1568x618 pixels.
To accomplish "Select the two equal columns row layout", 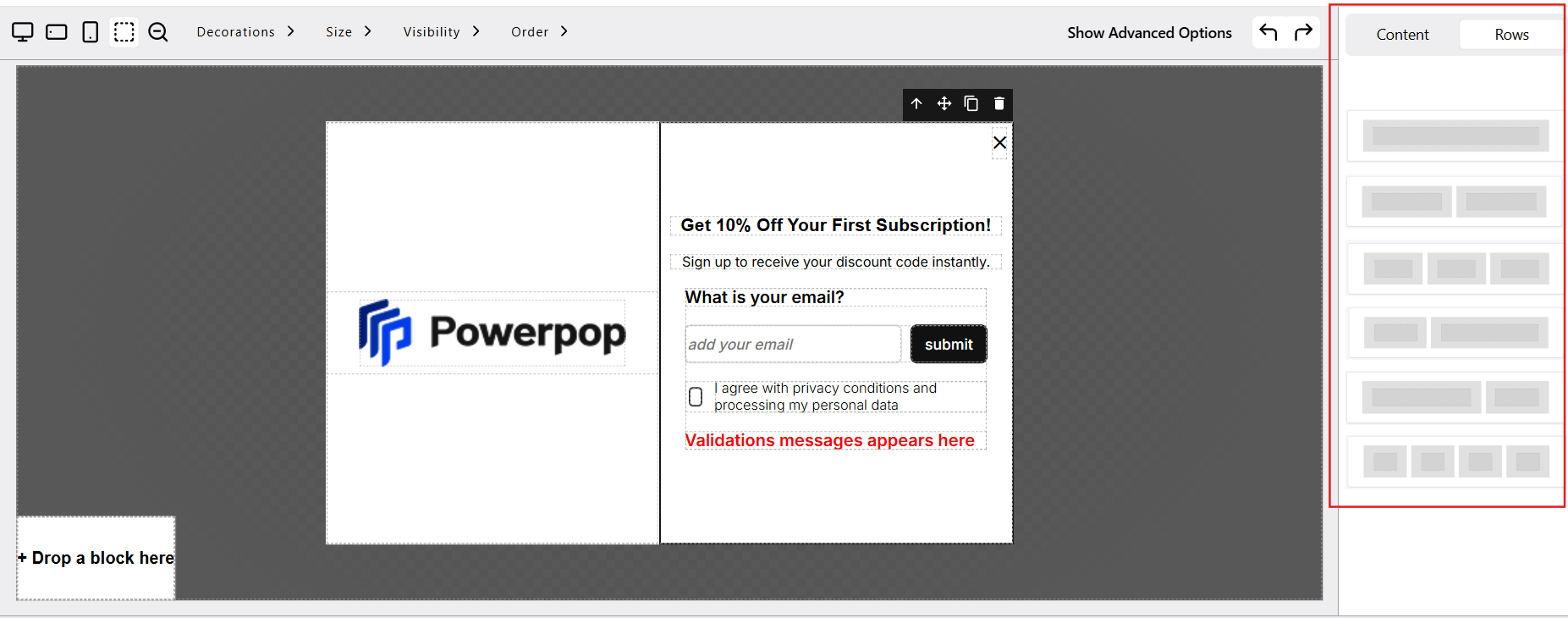I will [x=1455, y=201].
